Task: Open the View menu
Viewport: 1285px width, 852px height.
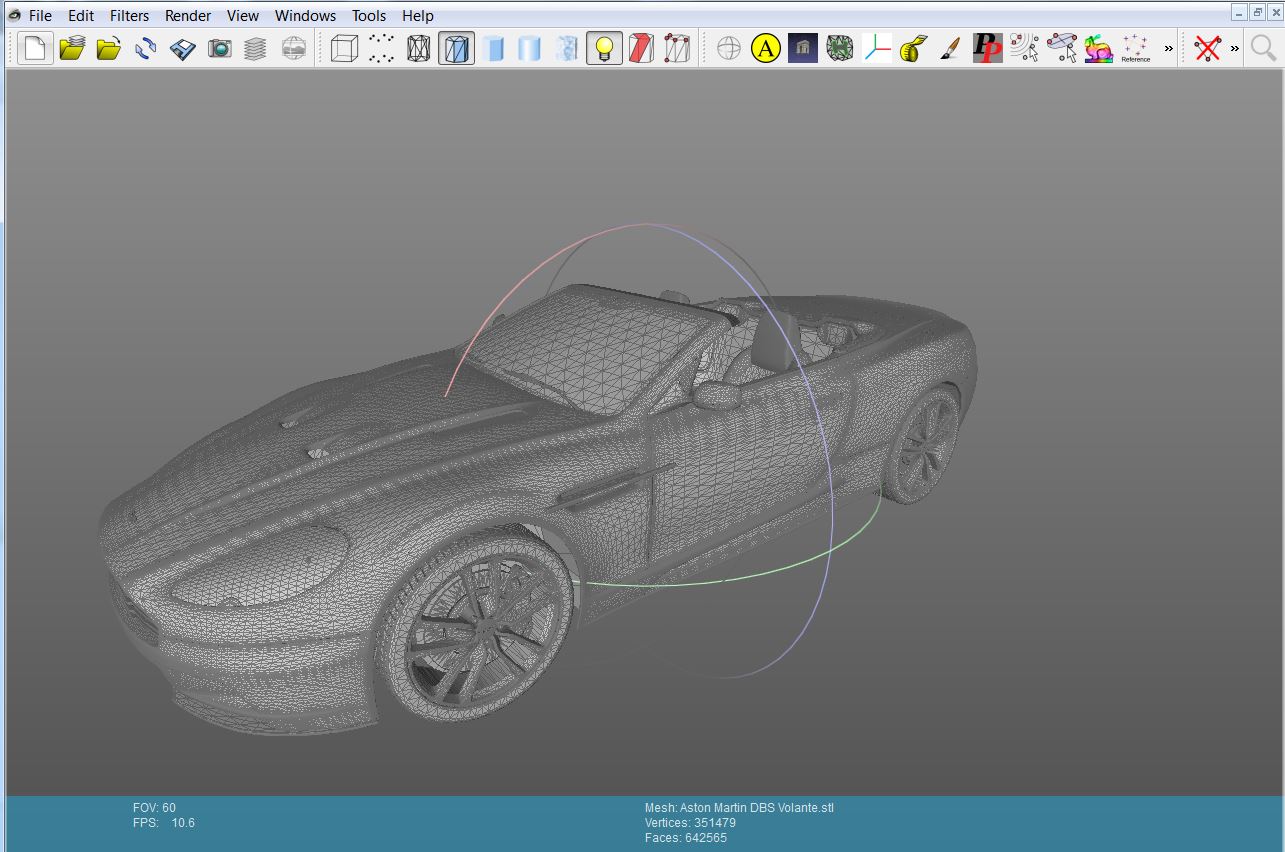Action: tap(243, 15)
